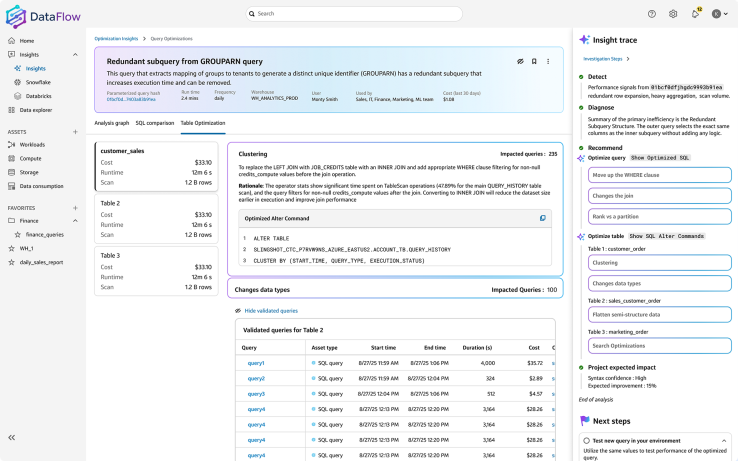Viewport: 738px width, 461px height.
Task: Sort by the Duration (s) column header
Action: (x=477, y=348)
